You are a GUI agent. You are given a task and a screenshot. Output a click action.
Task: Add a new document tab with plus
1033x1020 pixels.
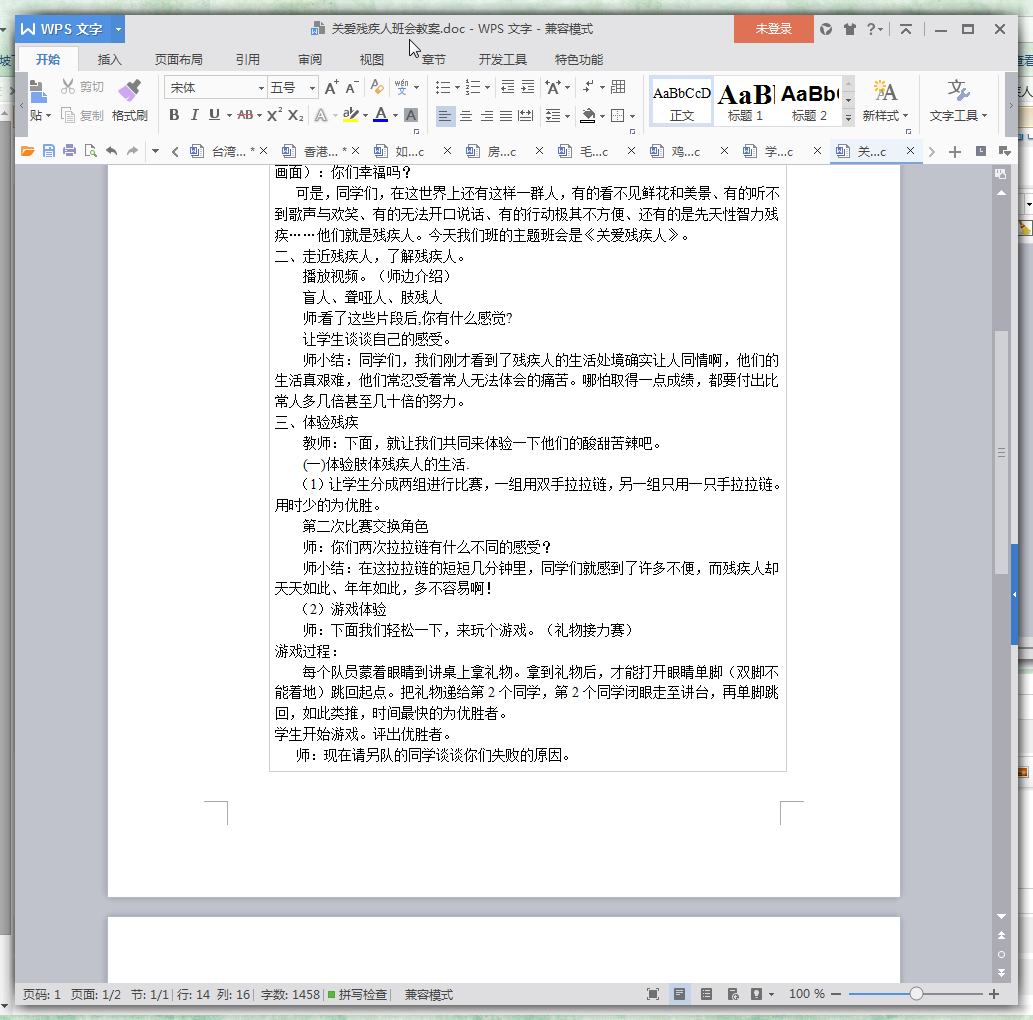pyautogui.click(x=955, y=152)
